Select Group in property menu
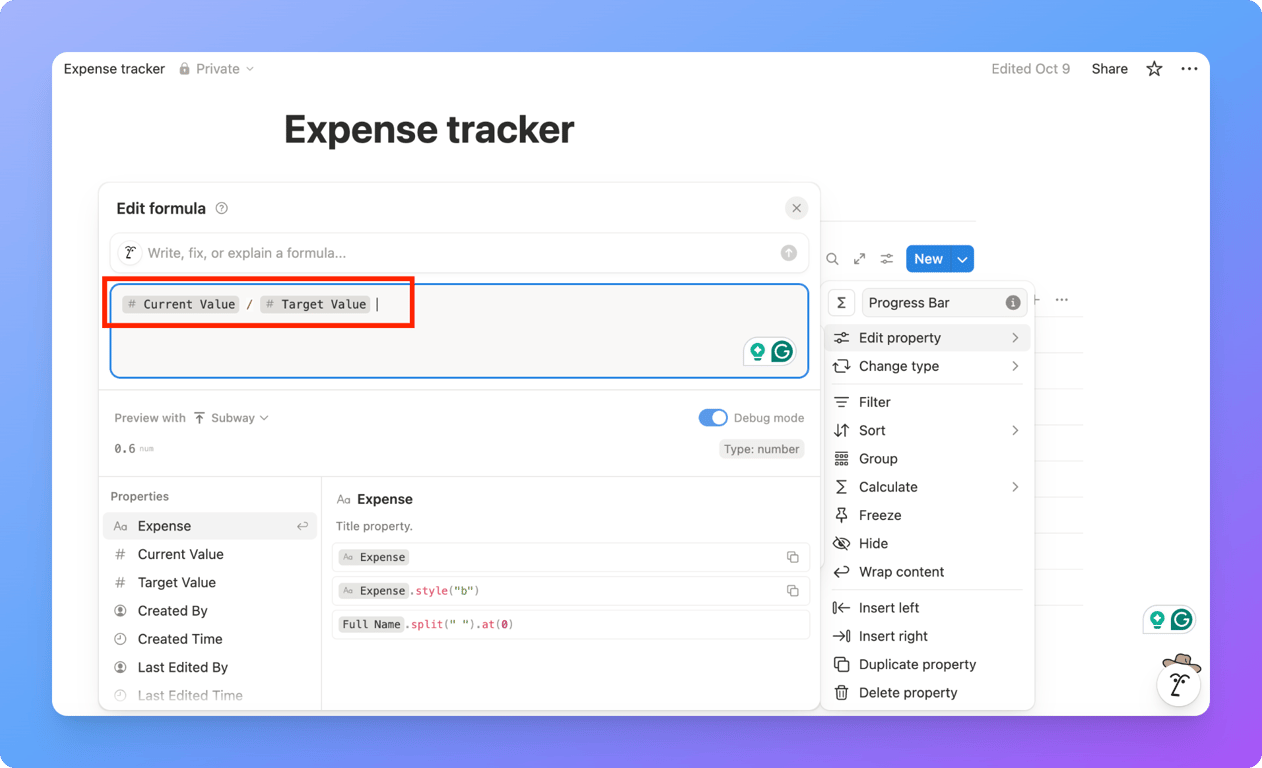Image resolution: width=1262 pixels, height=768 pixels. [927, 459]
